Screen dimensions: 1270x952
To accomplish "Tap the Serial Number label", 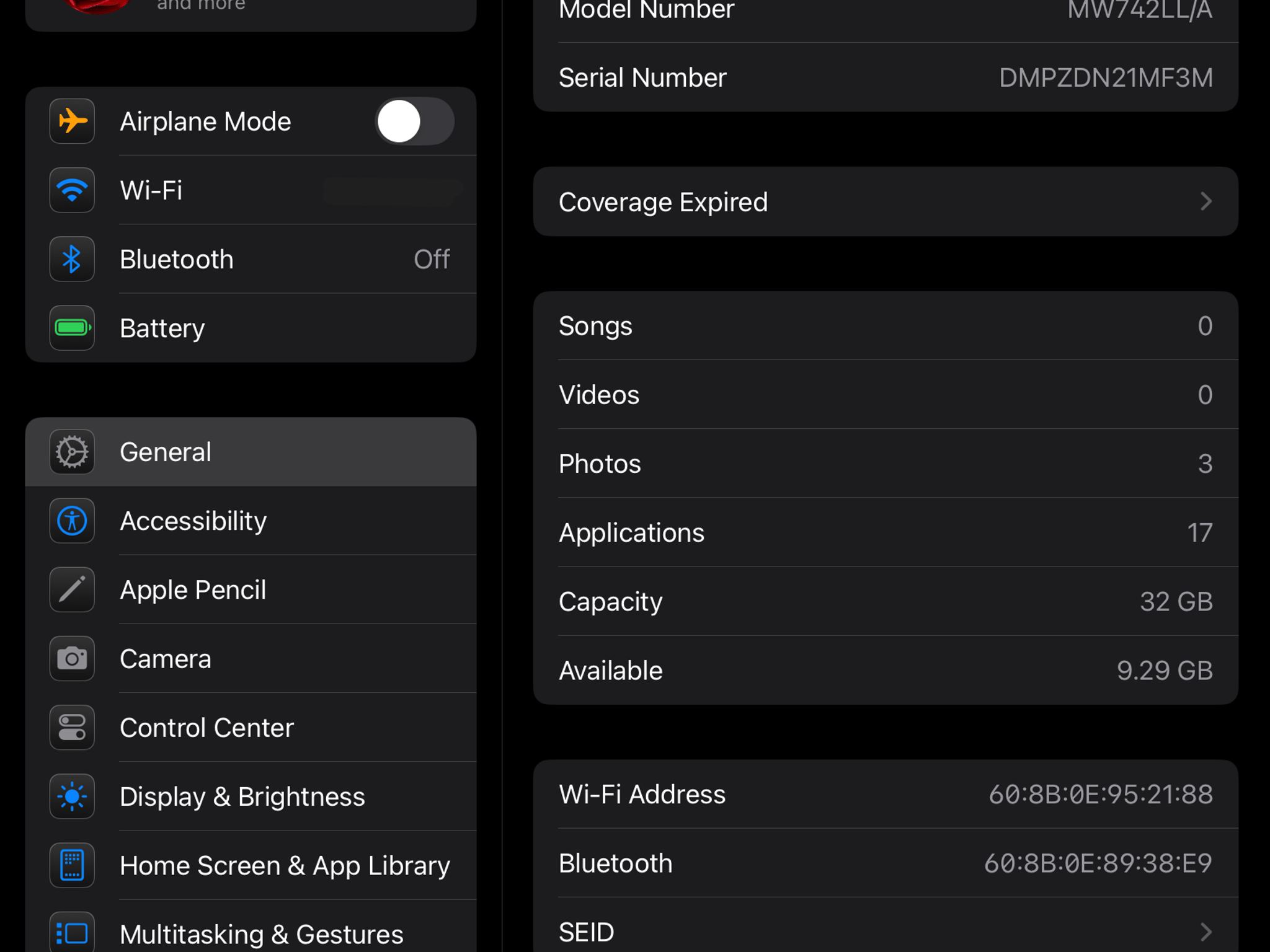I will (x=642, y=77).
